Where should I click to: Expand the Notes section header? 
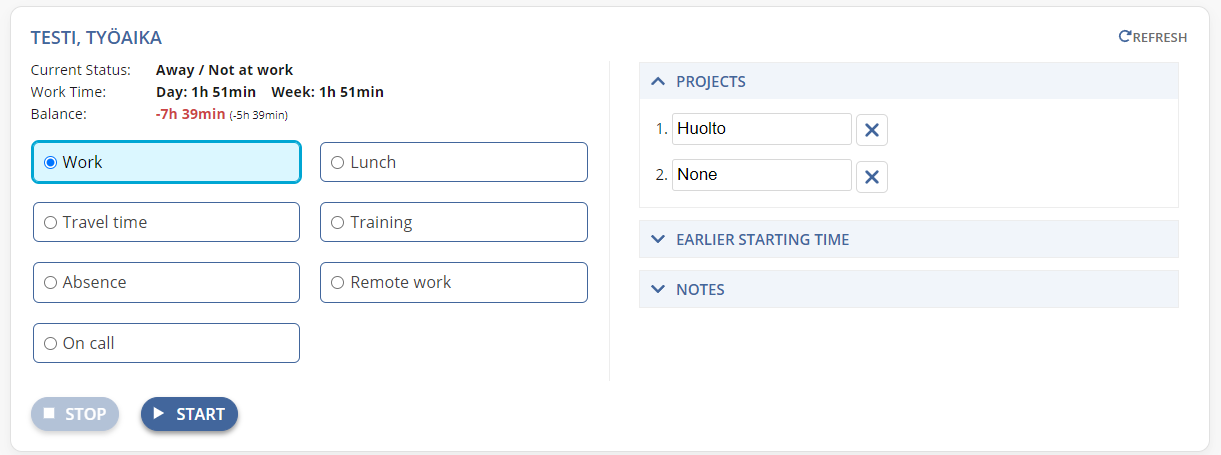tap(909, 289)
